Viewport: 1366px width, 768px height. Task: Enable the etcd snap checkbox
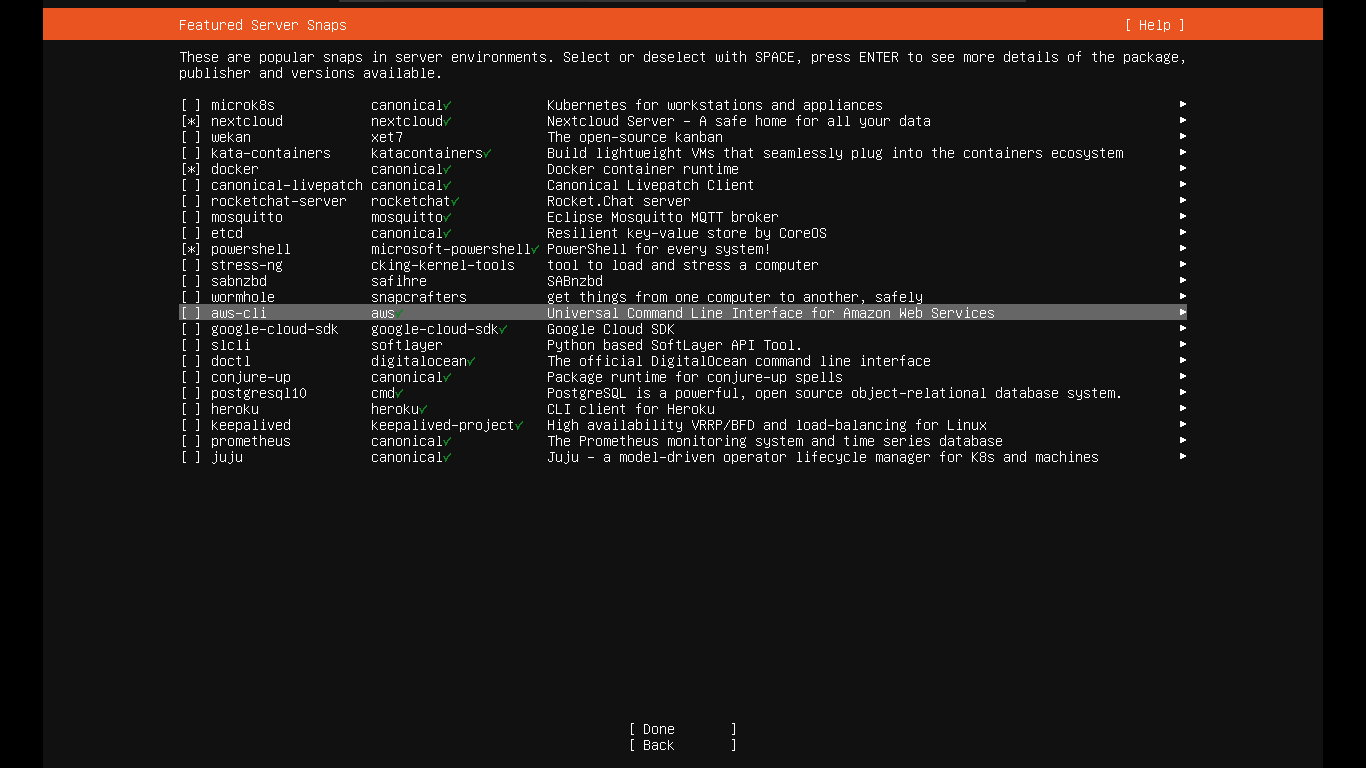[191, 233]
